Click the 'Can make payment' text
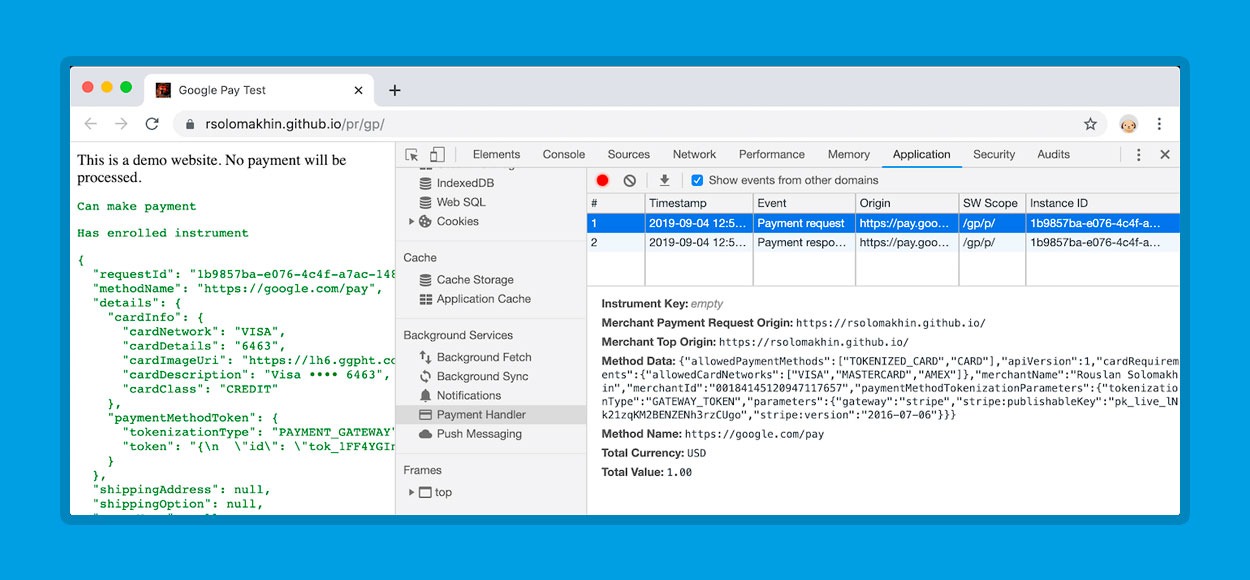Image resolution: width=1250 pixels, height=580 pixels. (137, 207)
